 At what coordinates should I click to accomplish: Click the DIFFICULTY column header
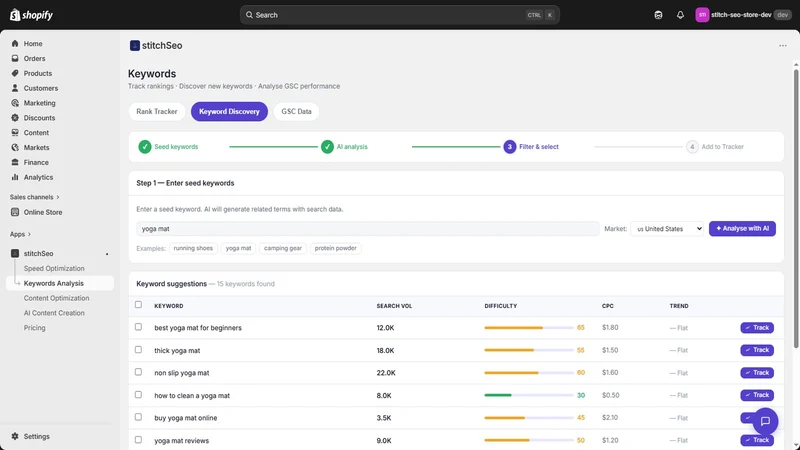click(501, 306)
